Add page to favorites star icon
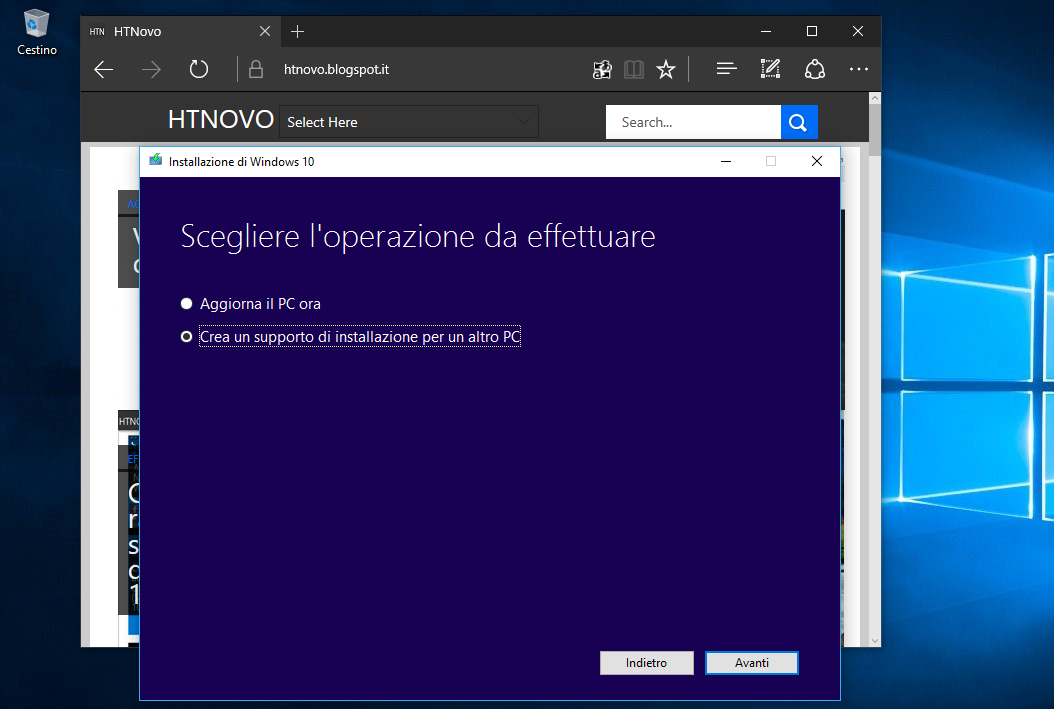Viewport: 1054px width, 709px height. tap(665, 69)
